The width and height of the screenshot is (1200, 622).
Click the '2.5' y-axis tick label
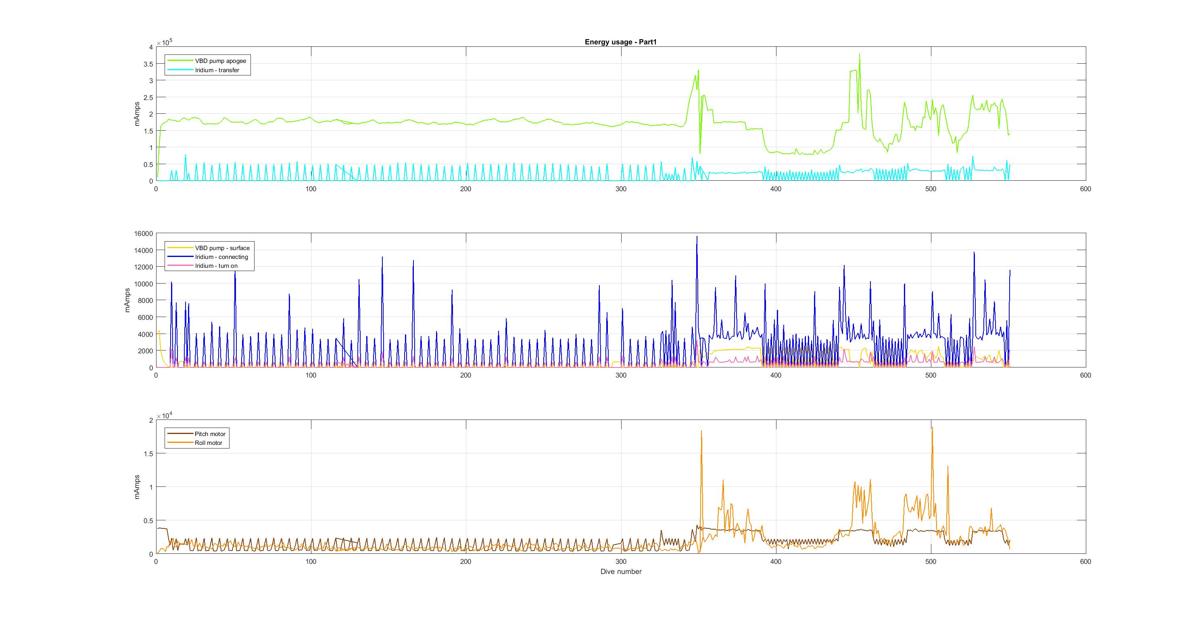[147, 97]
